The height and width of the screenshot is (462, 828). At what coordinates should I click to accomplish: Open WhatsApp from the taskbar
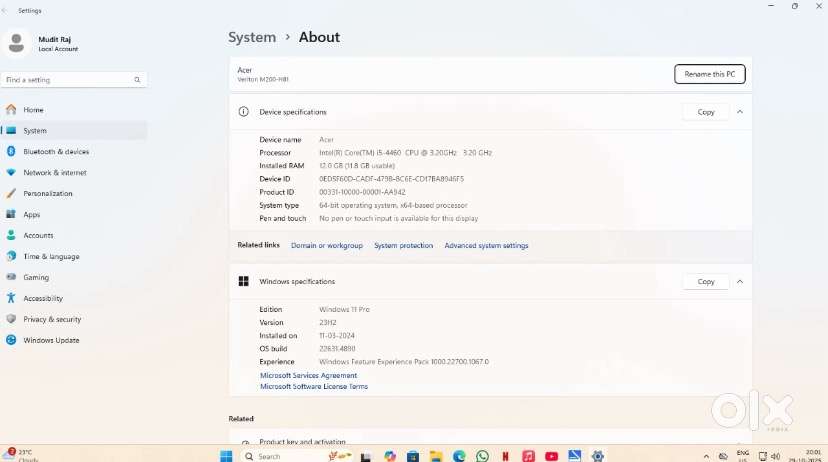483,456
